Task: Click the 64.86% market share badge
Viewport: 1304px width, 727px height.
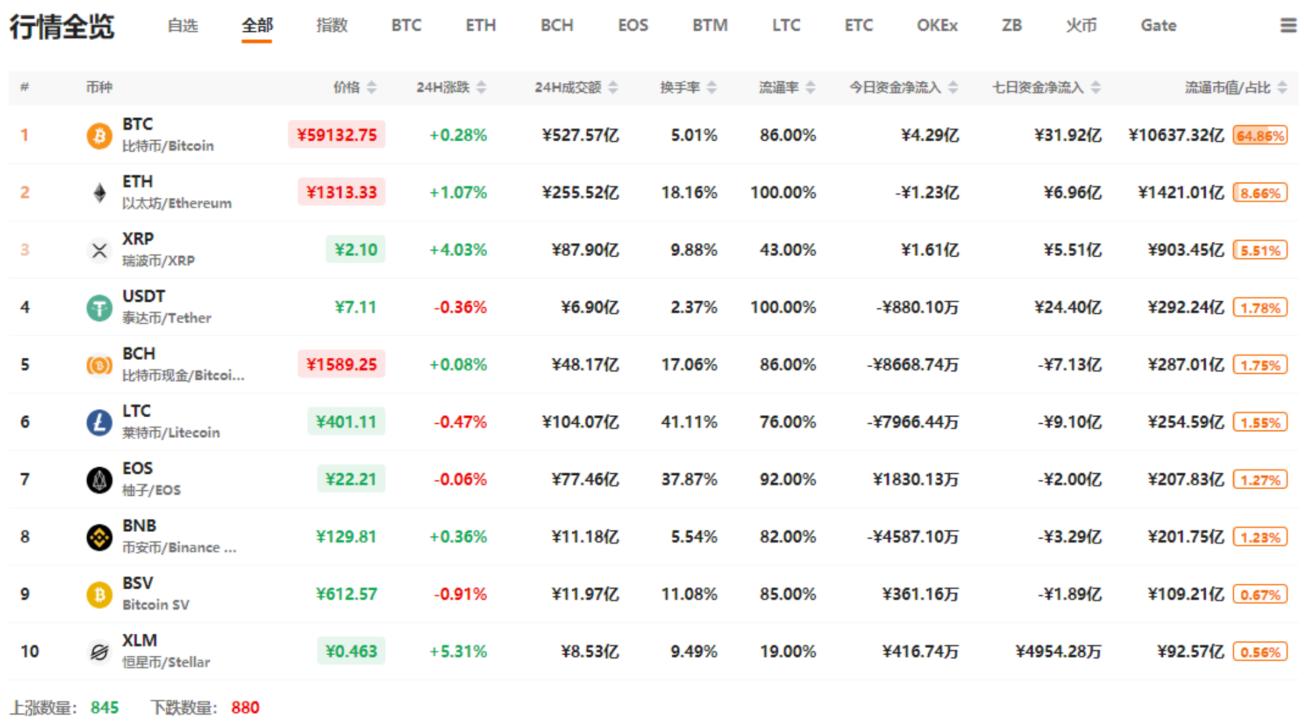Action: coord(1262,137)
